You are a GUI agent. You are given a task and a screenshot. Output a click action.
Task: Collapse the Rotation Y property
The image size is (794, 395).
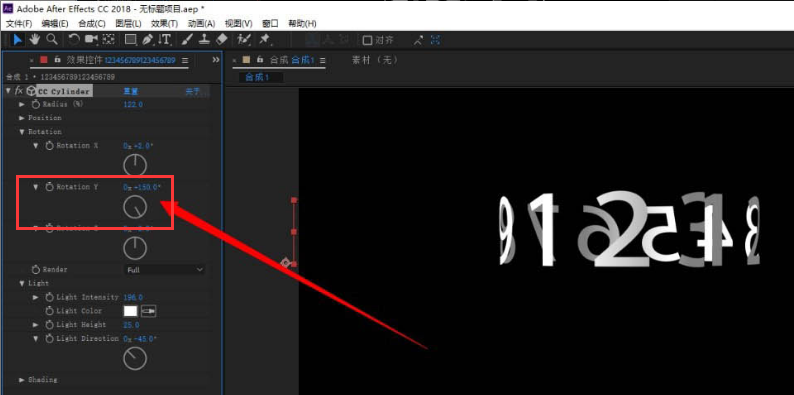(x=35, y=187)
